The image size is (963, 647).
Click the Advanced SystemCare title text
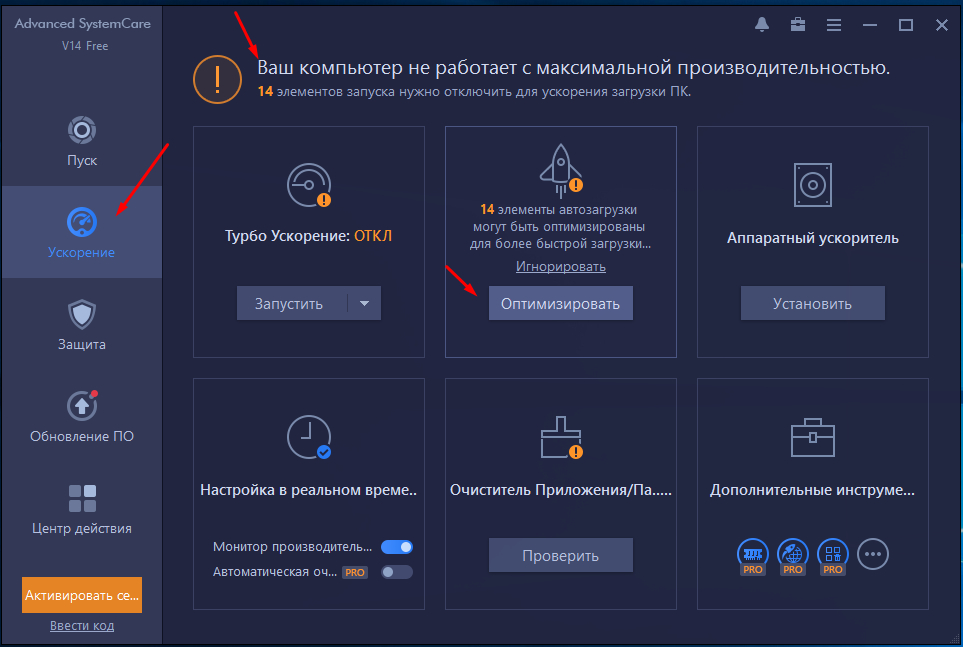(83, 23)
